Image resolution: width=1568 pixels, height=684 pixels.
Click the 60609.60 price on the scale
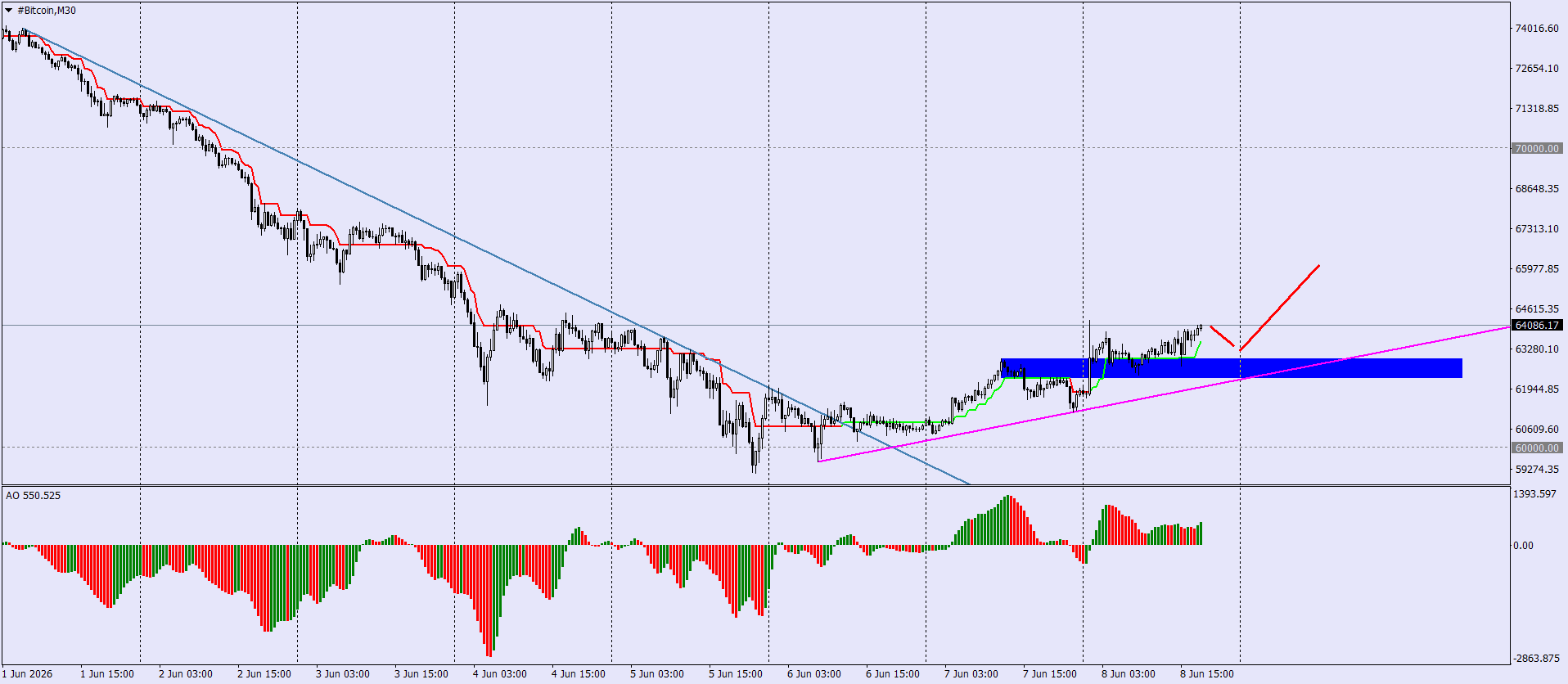click(x=1537, y=429)
